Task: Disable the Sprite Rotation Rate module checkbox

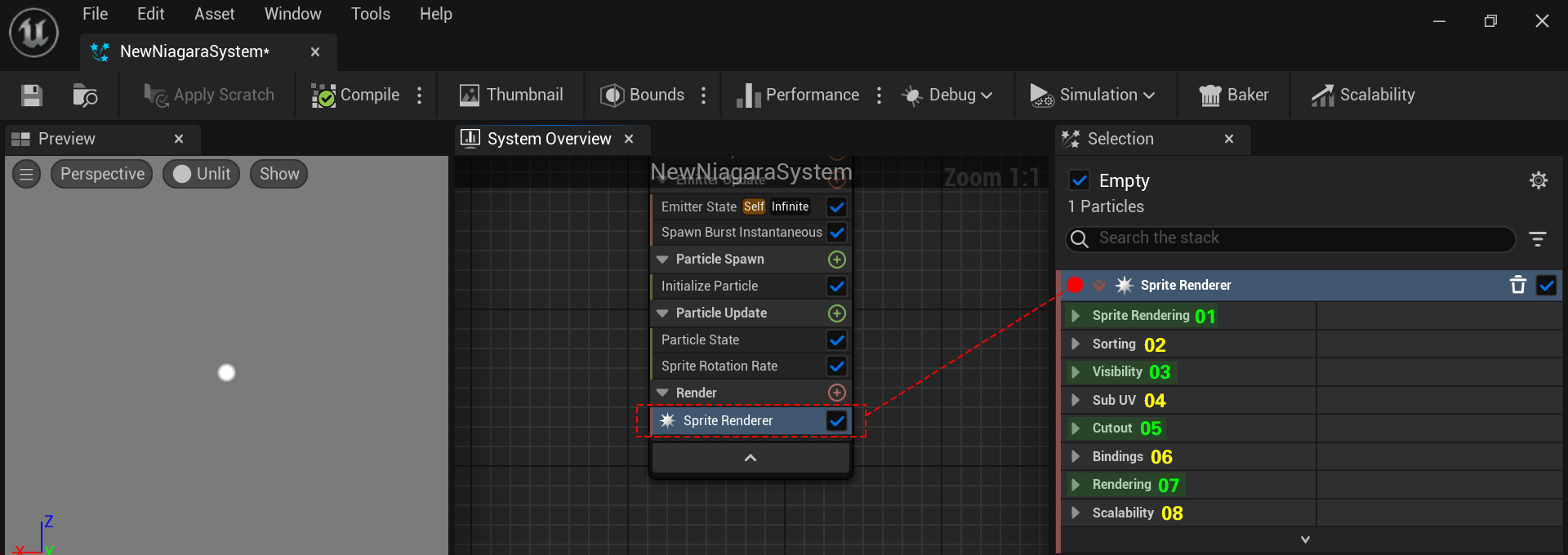Action: point(836,366)
